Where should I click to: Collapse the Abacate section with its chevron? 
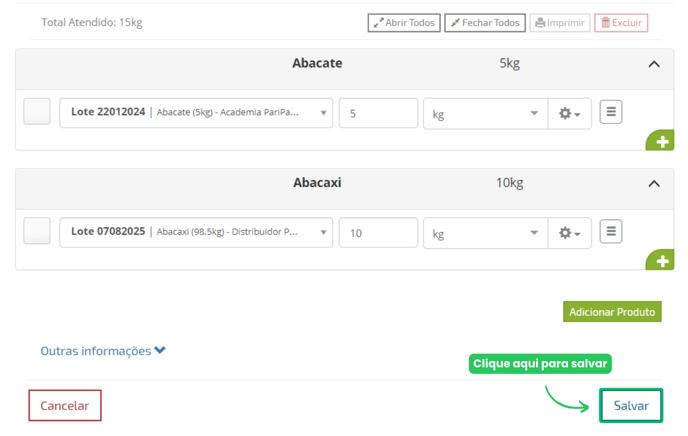tap(654, 64)
